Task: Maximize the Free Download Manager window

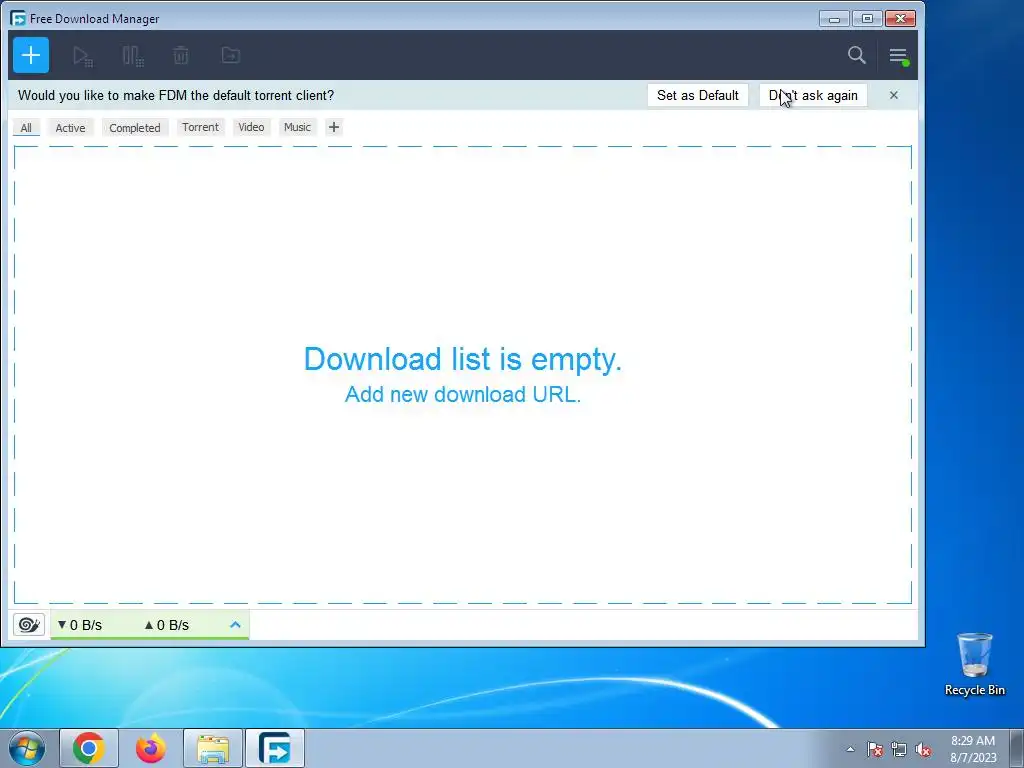Action: (x=867, y=19)
